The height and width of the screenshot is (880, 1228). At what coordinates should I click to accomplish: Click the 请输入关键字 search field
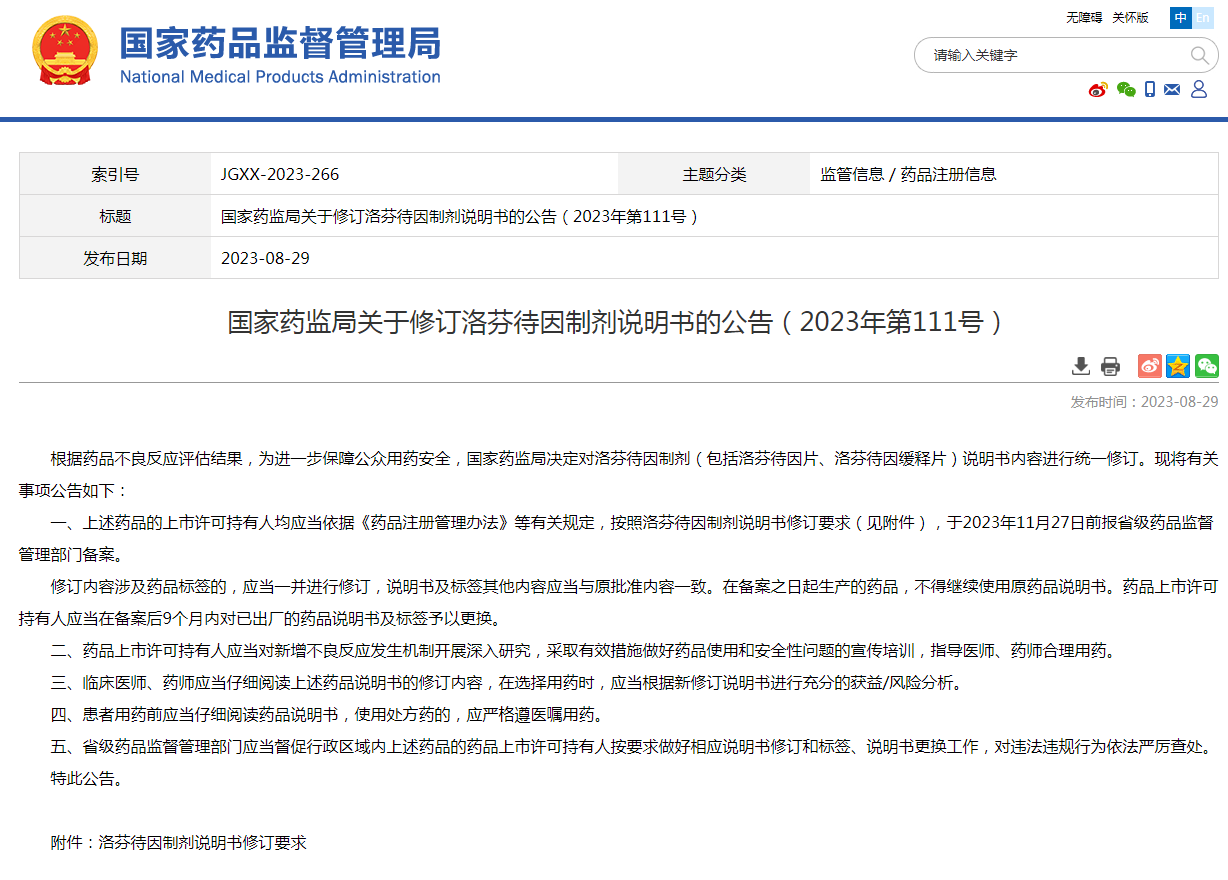(x=1050, y=55)
